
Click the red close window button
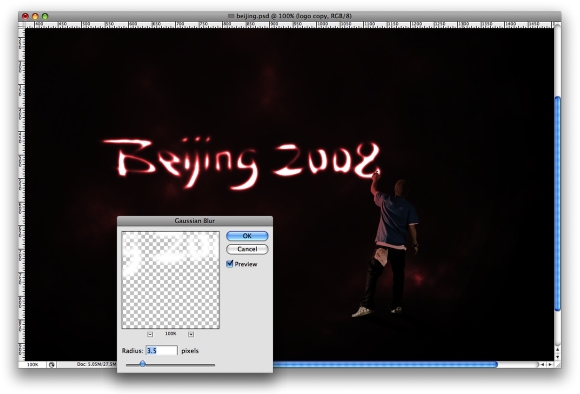click(25, 16)
